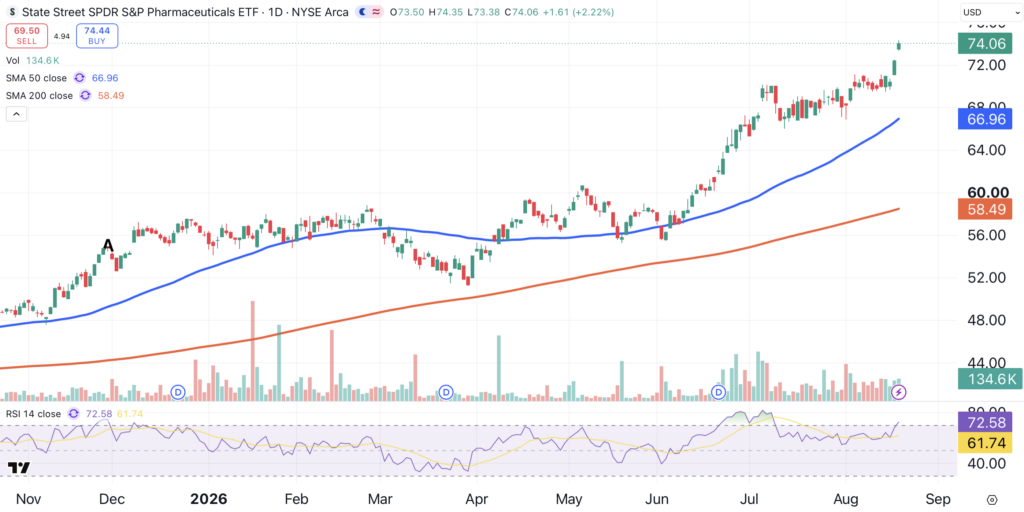
Task: Select the SMA 200 close legend label
Action: [39, 95]
